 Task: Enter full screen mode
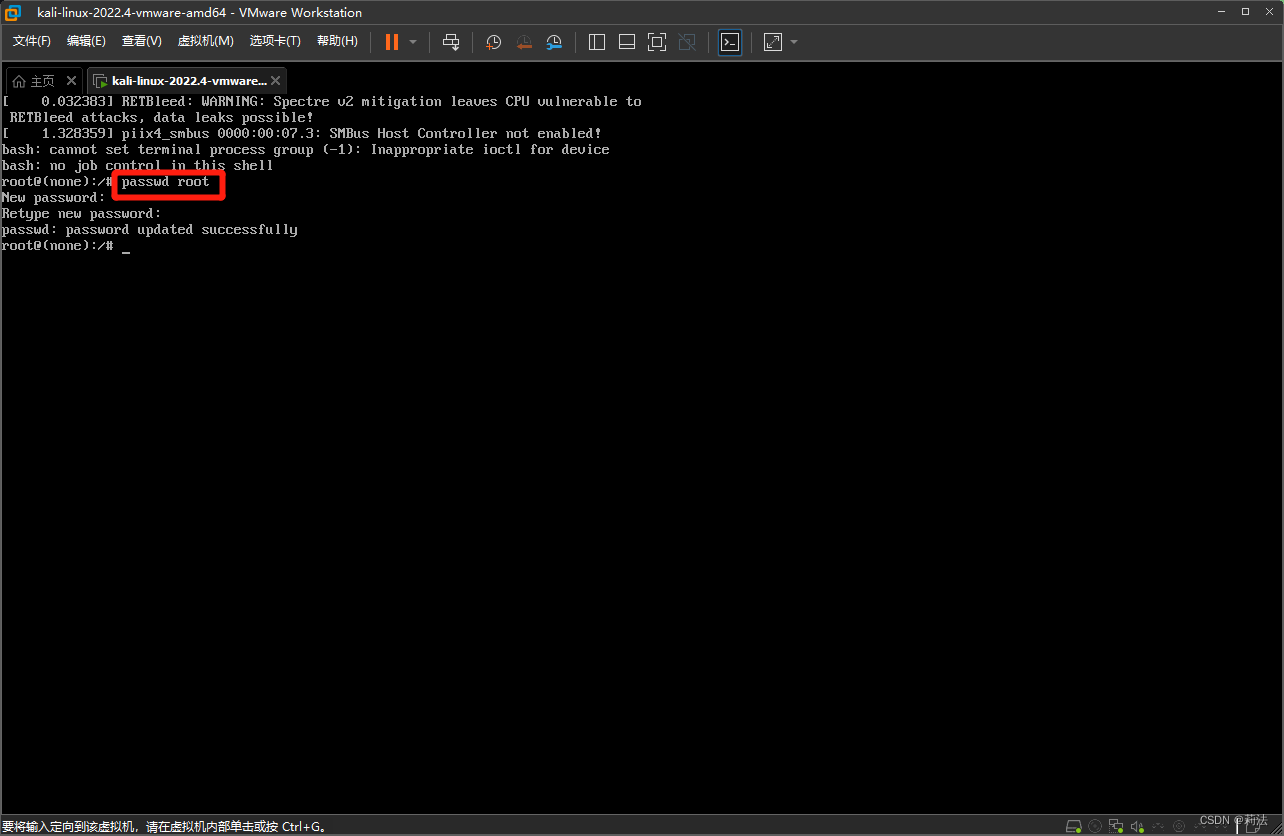point(657,42)
